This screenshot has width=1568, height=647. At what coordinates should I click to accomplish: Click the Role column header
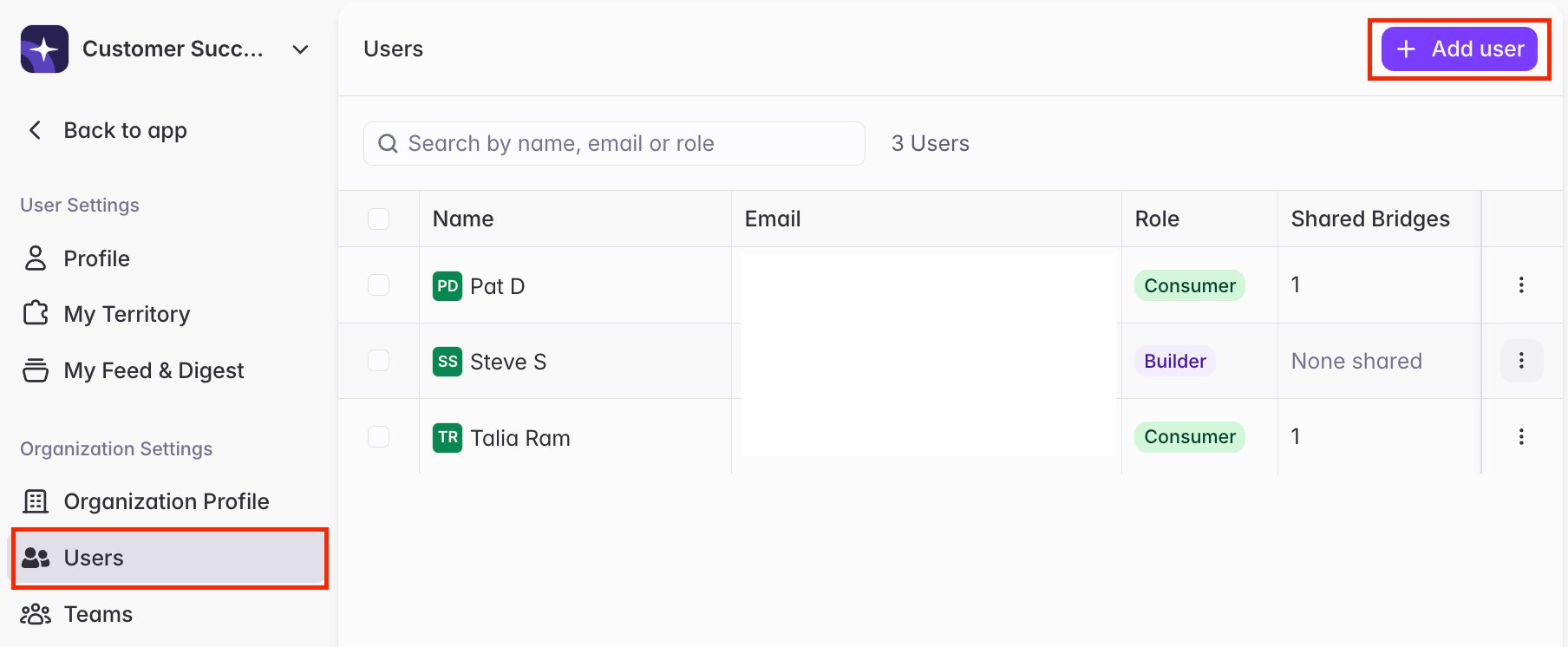point(1157,219)
